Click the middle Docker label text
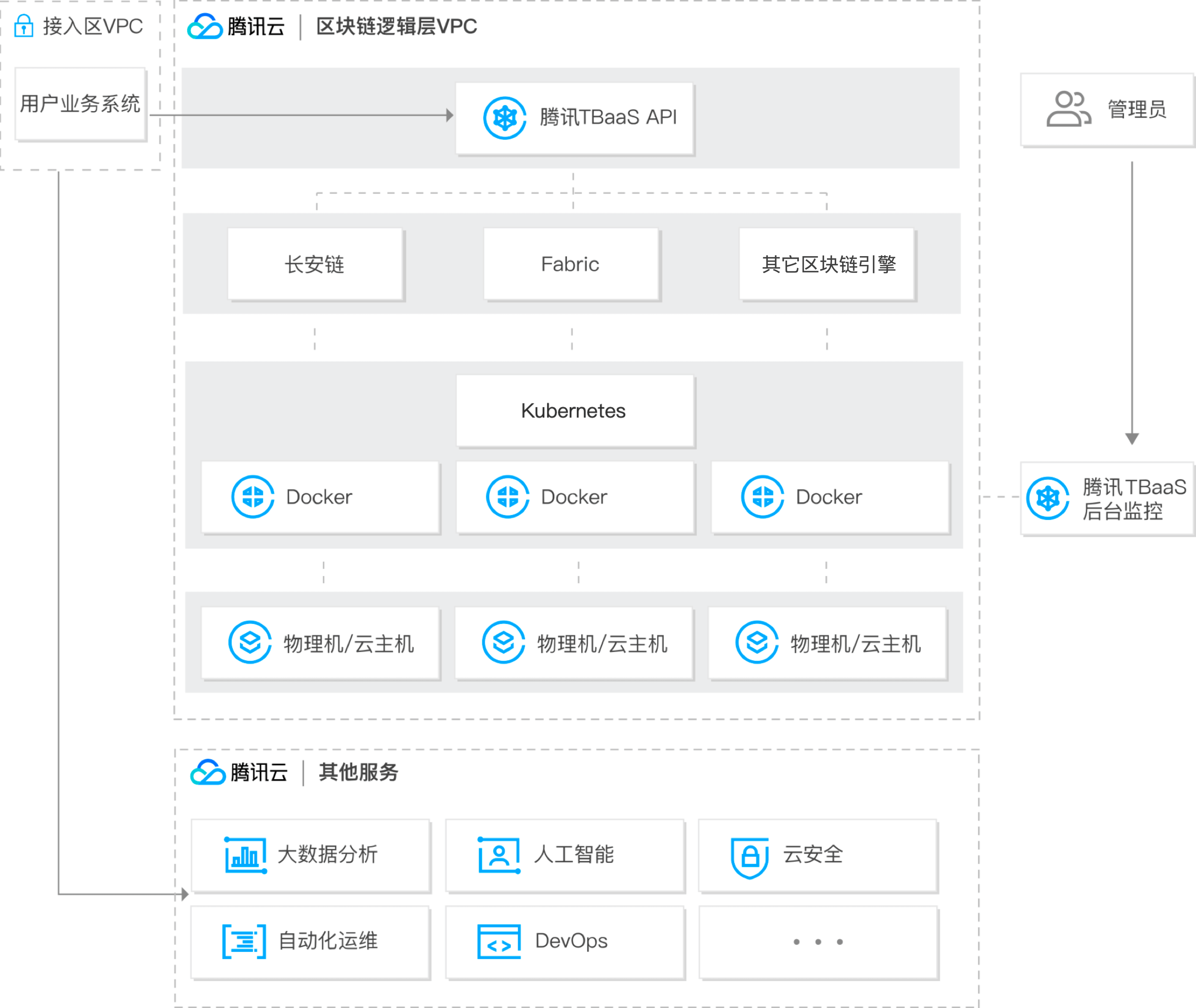Viewport: 1196px width, 1008px height. (x=574, y=497)
